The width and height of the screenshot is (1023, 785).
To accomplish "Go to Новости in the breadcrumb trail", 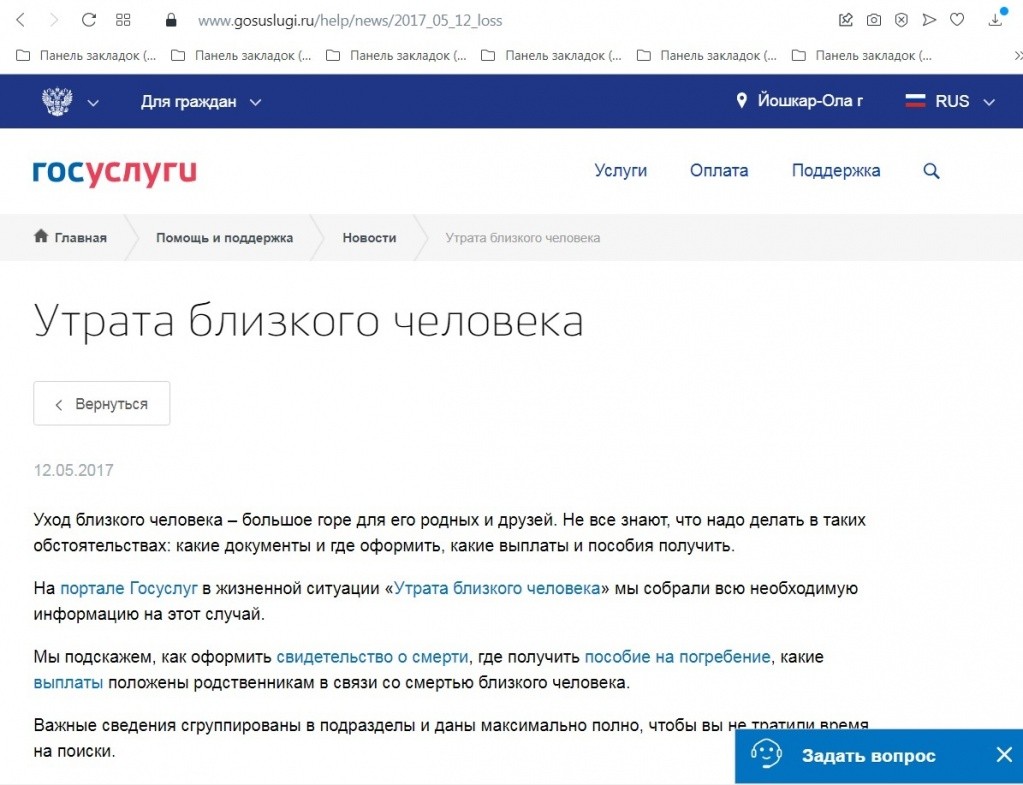I will 369,238.
